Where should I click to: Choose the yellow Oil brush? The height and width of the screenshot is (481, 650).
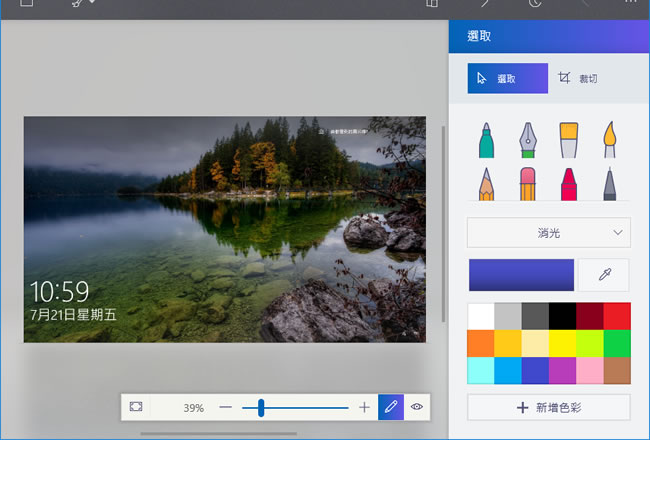tap(568, 140)
